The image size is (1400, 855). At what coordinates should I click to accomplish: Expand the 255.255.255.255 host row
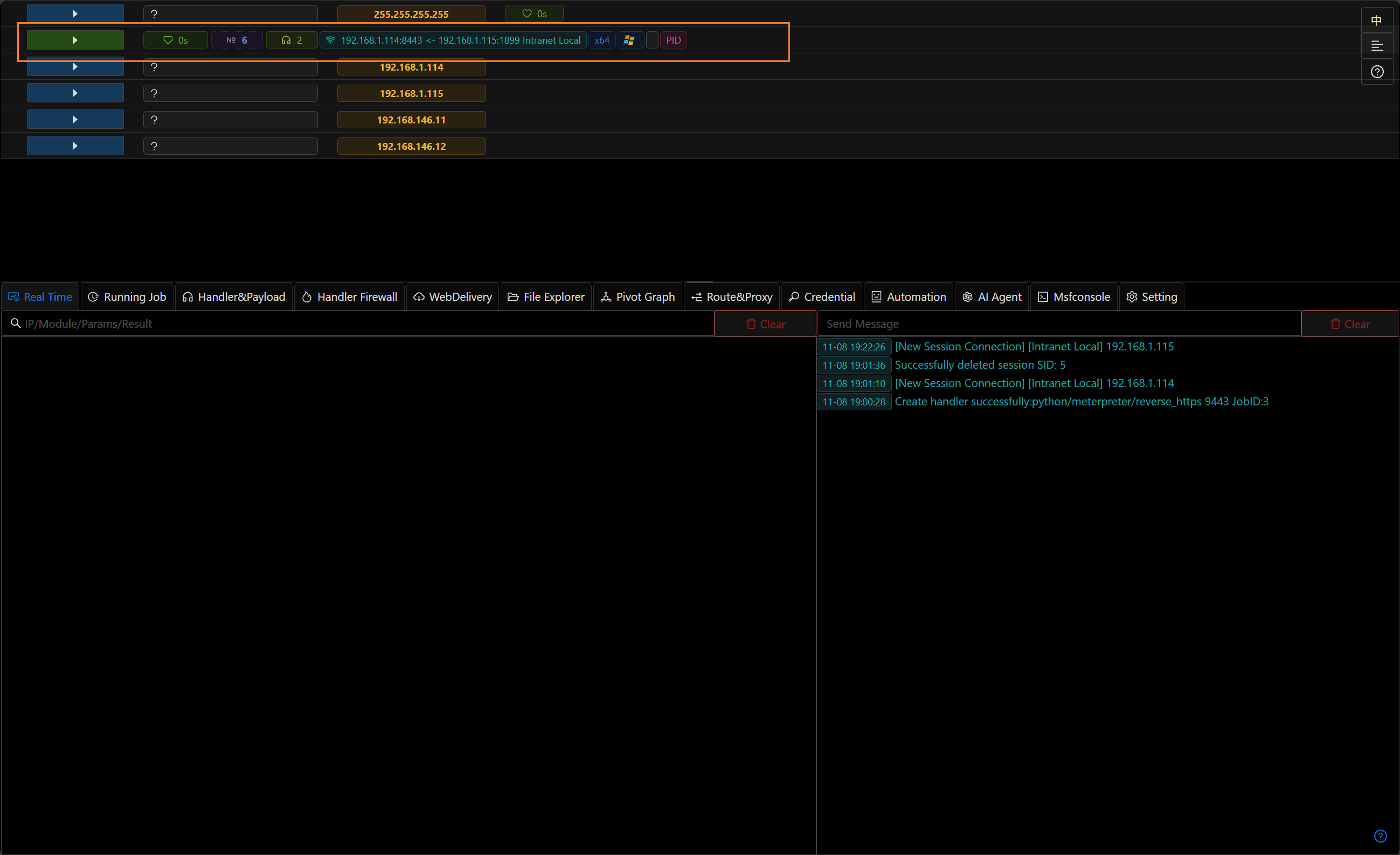(x=75, y=13)
